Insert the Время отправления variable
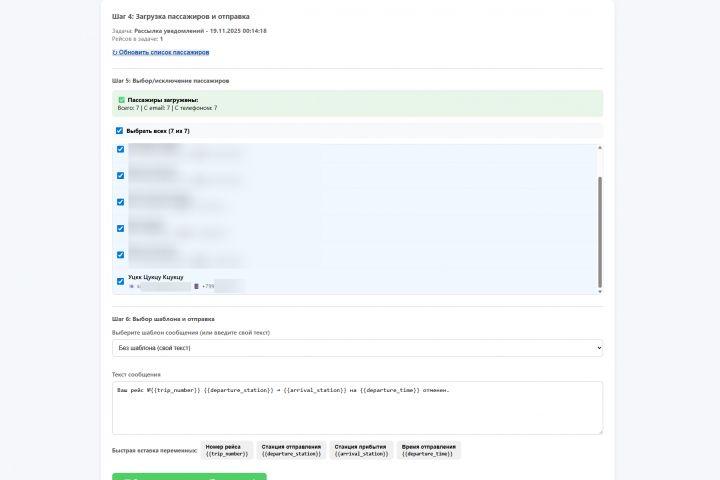The width and height of the screenshot is (720, 480). [428, 450]
